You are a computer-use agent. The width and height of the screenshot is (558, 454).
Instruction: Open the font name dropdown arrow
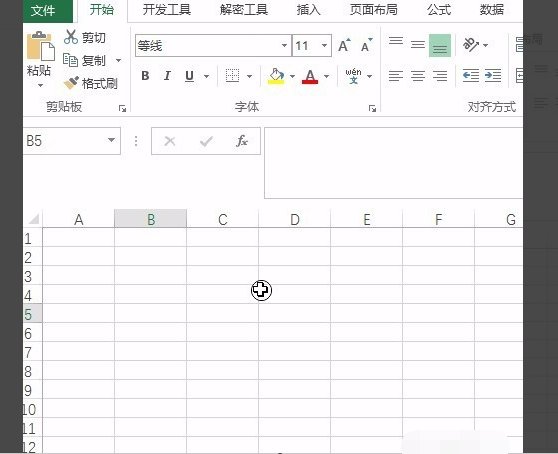[x=284, y=46]
